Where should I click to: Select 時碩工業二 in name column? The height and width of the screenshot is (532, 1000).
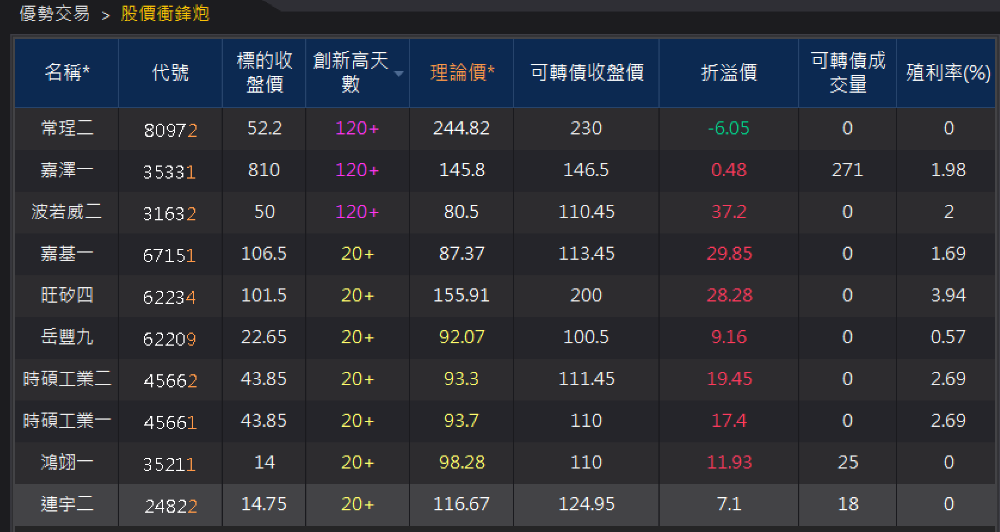click(x=67, y=379)
